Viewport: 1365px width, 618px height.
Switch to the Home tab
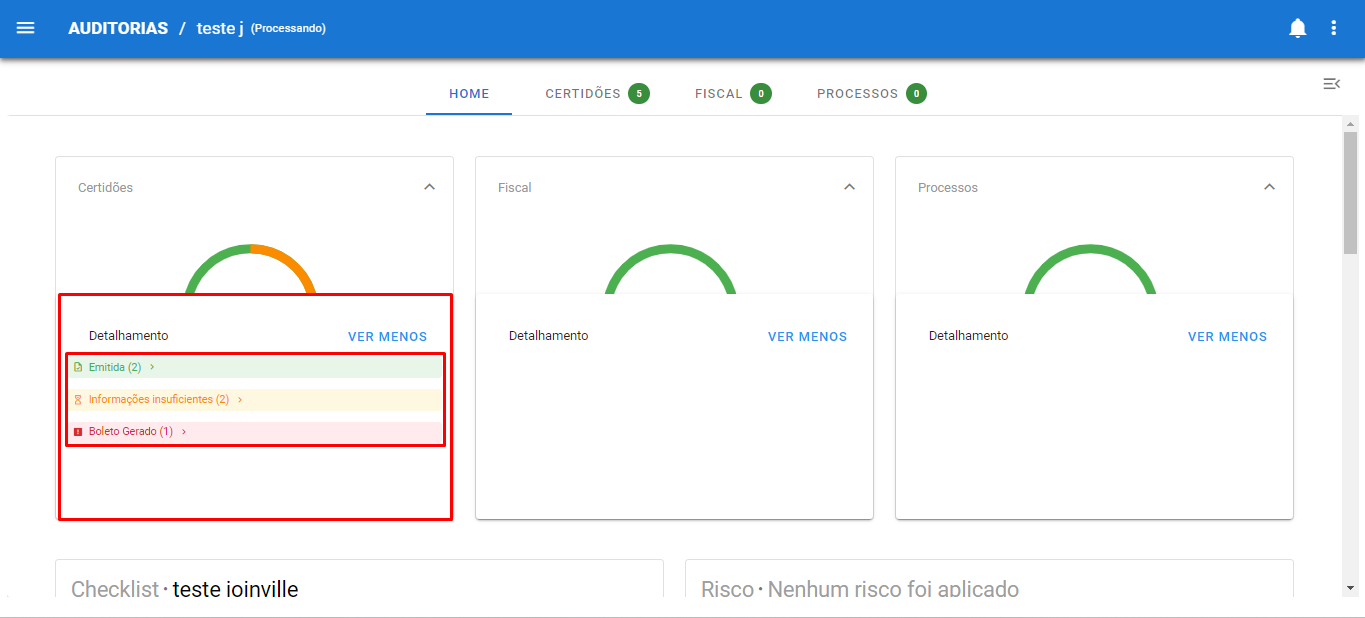coord(469,94)
